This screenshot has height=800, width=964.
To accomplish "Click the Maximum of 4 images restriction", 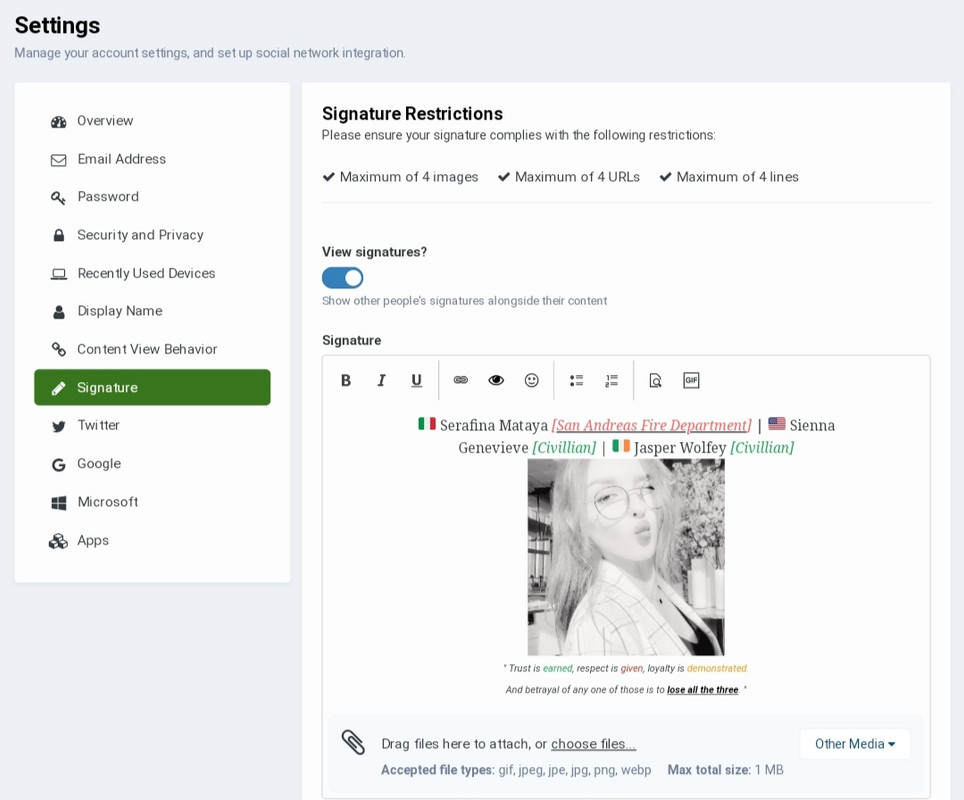I will [x=400, y=177].
